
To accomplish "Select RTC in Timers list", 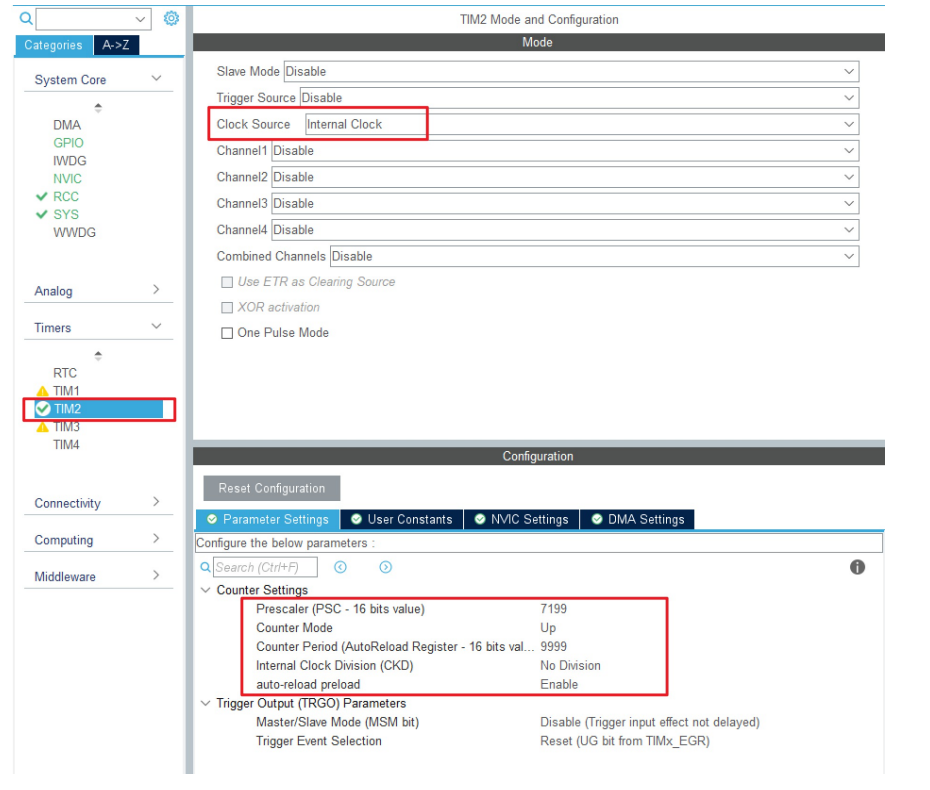I will 65,373.
